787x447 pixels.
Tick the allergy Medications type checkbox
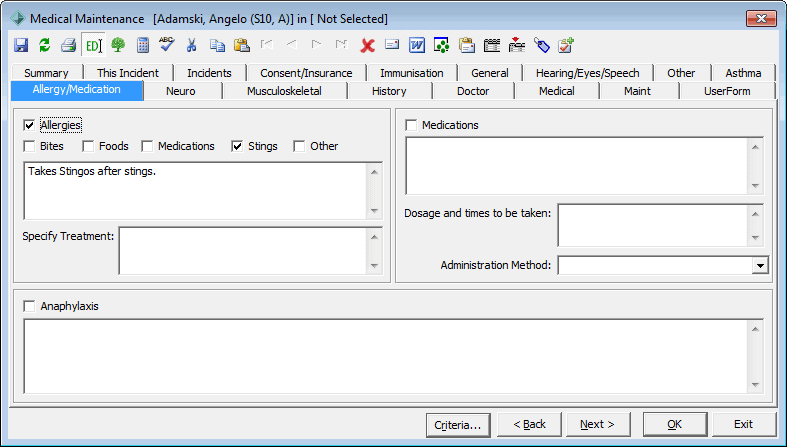[147, 146]
